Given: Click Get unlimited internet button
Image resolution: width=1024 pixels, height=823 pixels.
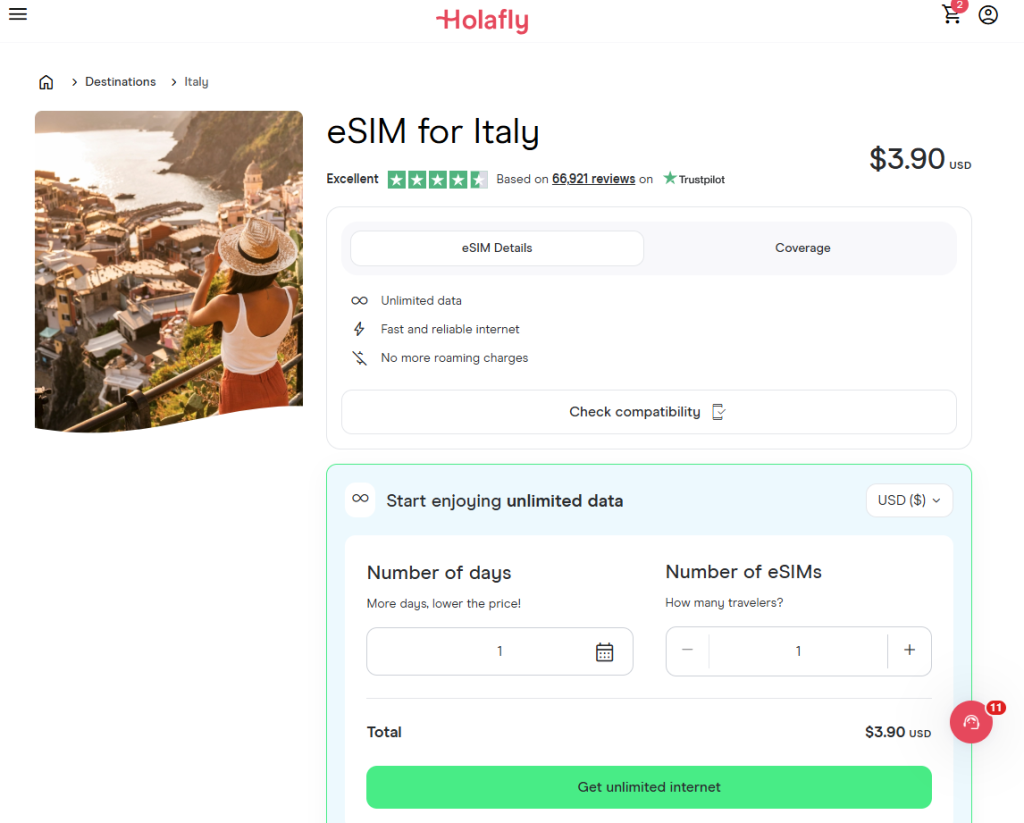Looking at the screenshot, I should (649, 787).
